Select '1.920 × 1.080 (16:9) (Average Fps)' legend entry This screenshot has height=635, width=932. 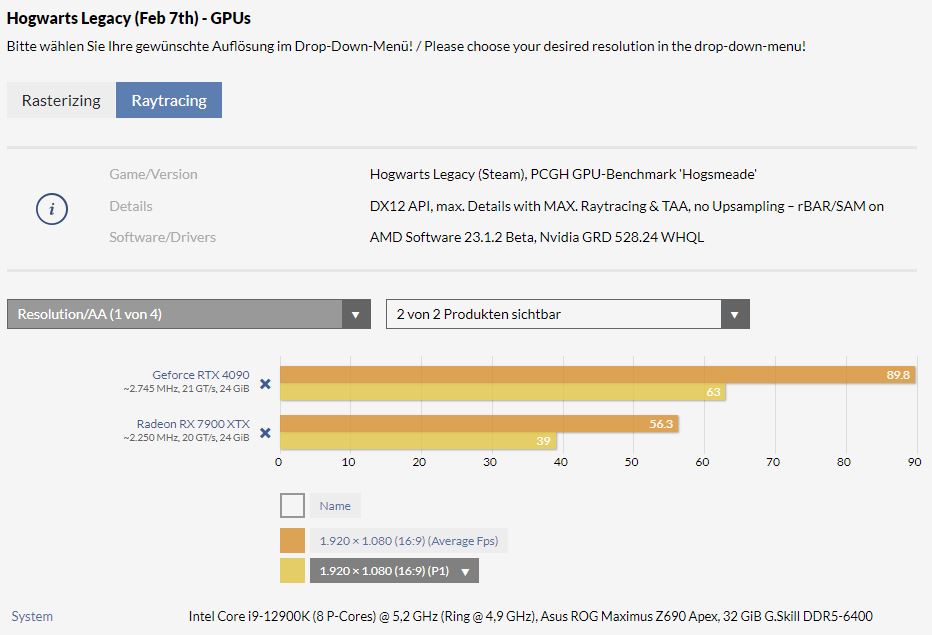pos(408,540)
